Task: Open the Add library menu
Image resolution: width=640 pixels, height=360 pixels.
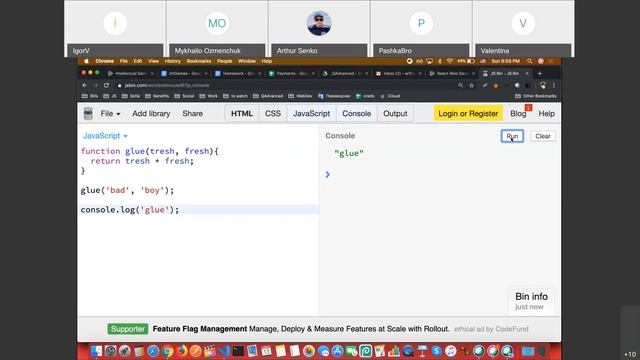Action: pyautogui.click(x=151, y=113)
